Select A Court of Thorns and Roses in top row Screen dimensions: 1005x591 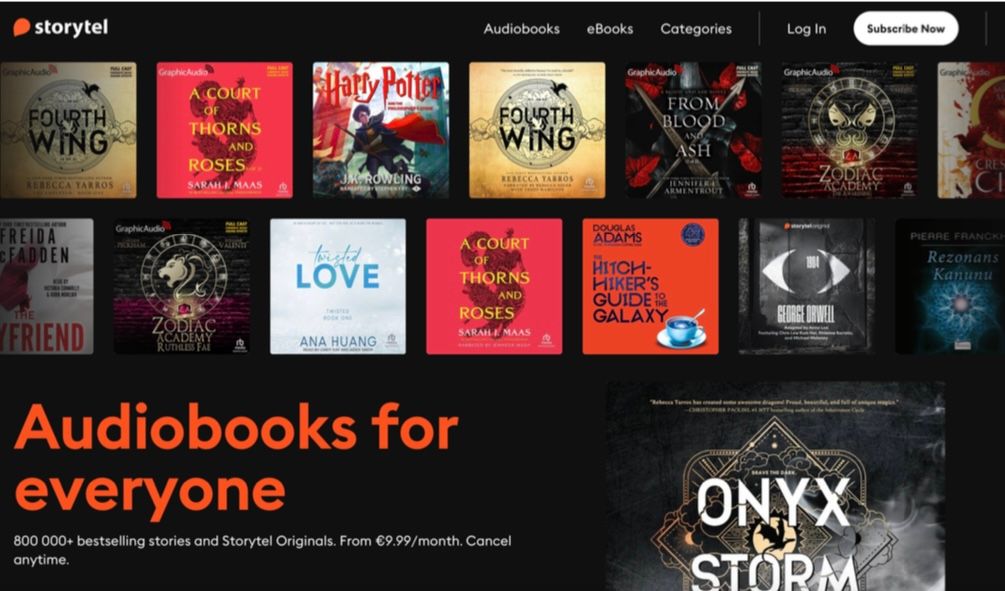click(x=224, y=129)
